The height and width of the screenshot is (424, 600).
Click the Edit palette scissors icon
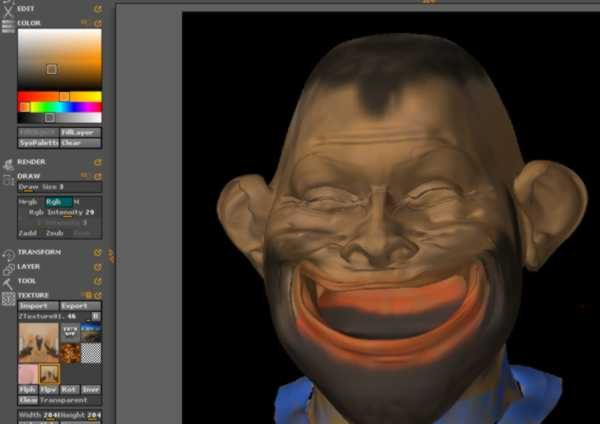[x=8, y=8]
